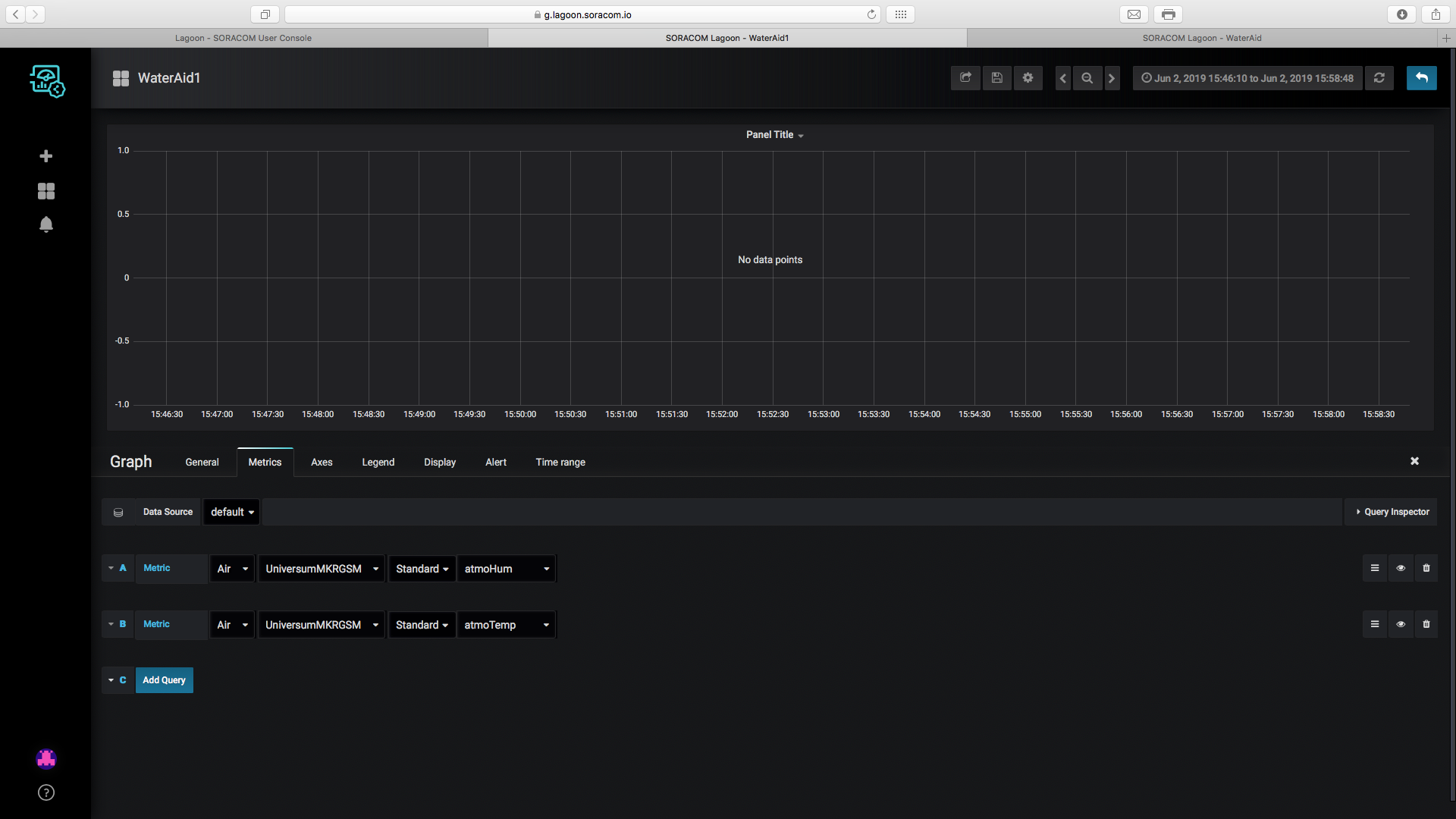Click the share dashboard icon
Screen dimensions: 1456x819
click(x=965, y=78)
